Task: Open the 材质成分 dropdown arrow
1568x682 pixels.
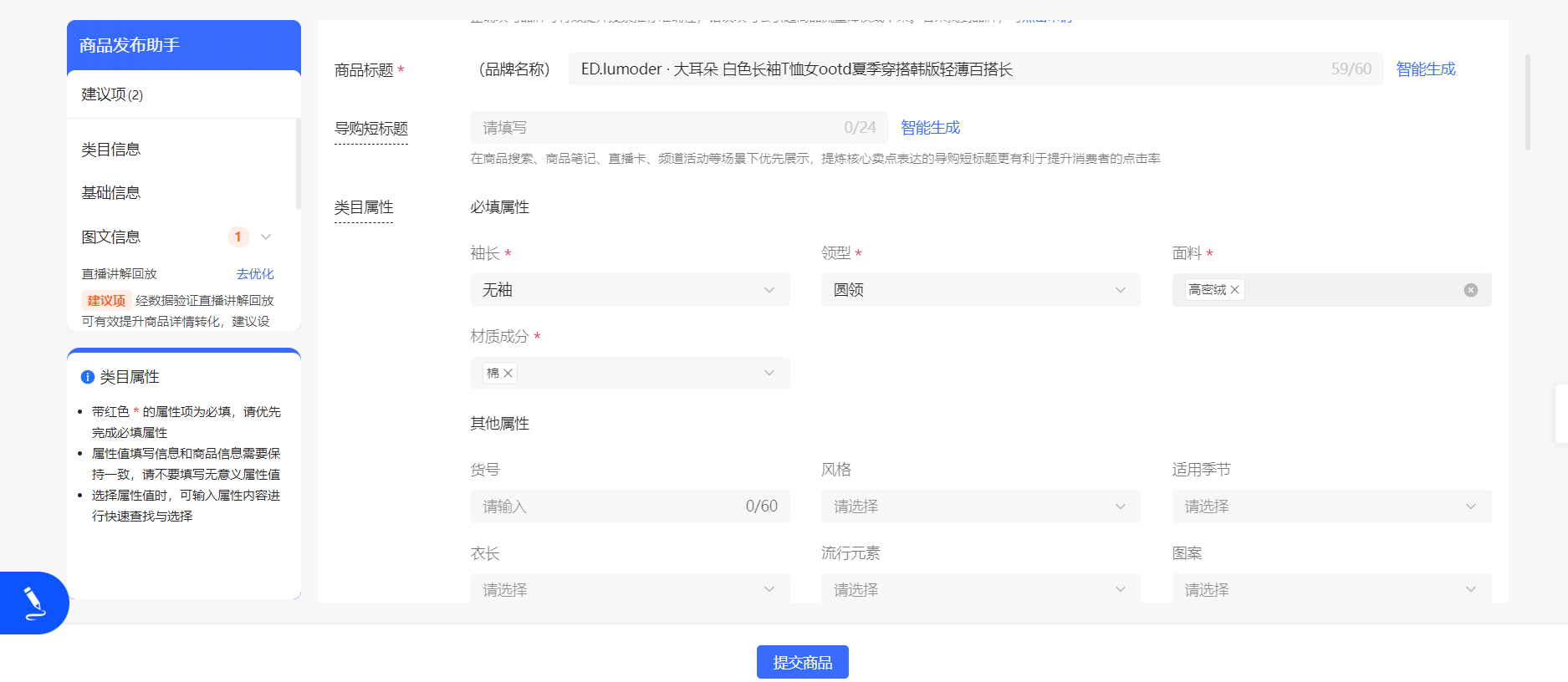Action: click(769, 374)
